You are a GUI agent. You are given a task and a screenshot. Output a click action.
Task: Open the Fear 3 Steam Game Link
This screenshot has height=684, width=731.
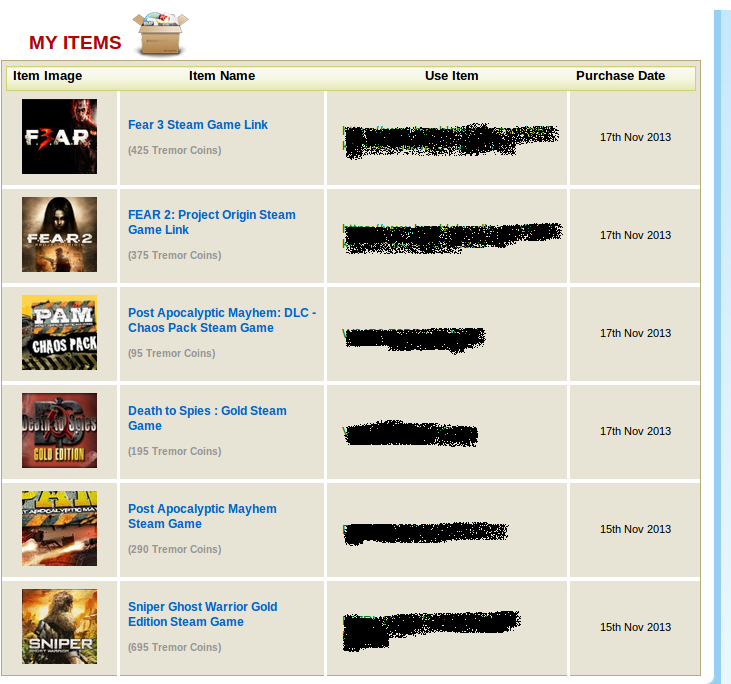(x=198, y=125)
